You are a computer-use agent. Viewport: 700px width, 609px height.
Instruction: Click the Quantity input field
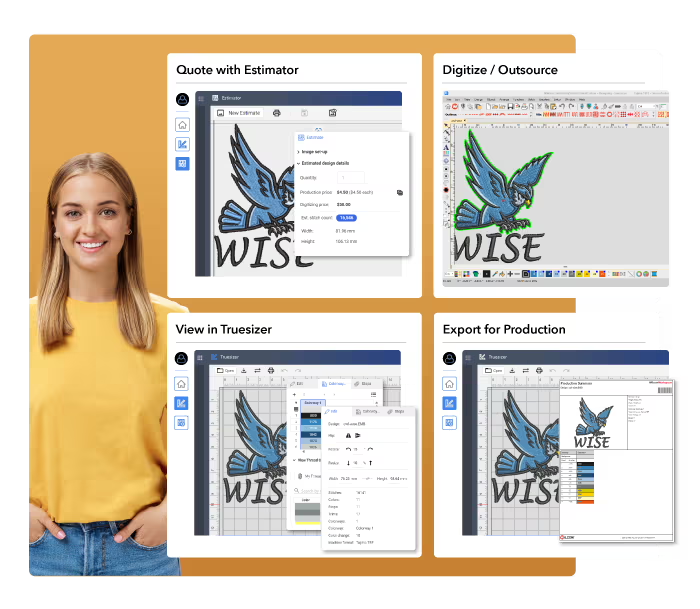[x=350, y=178]
